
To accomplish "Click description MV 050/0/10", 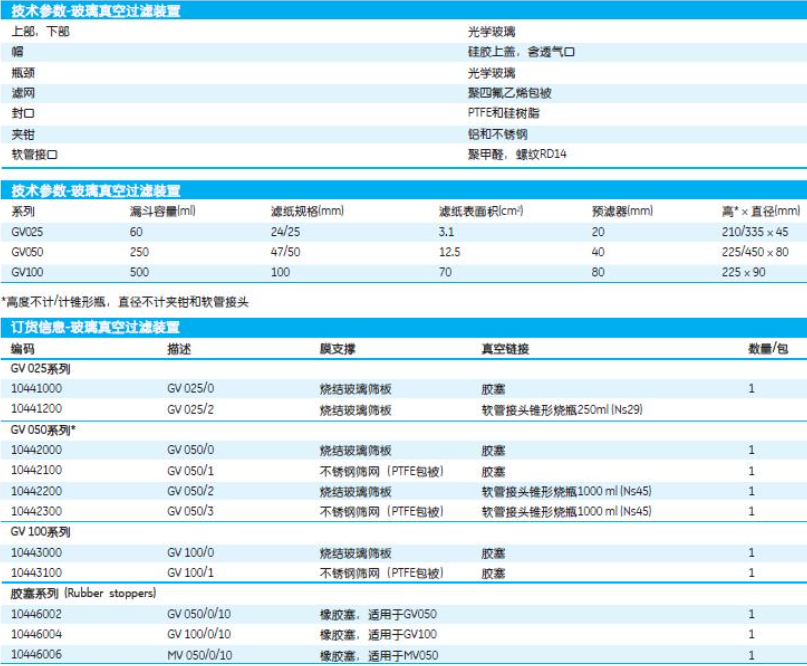I will [x=200, y=655].
